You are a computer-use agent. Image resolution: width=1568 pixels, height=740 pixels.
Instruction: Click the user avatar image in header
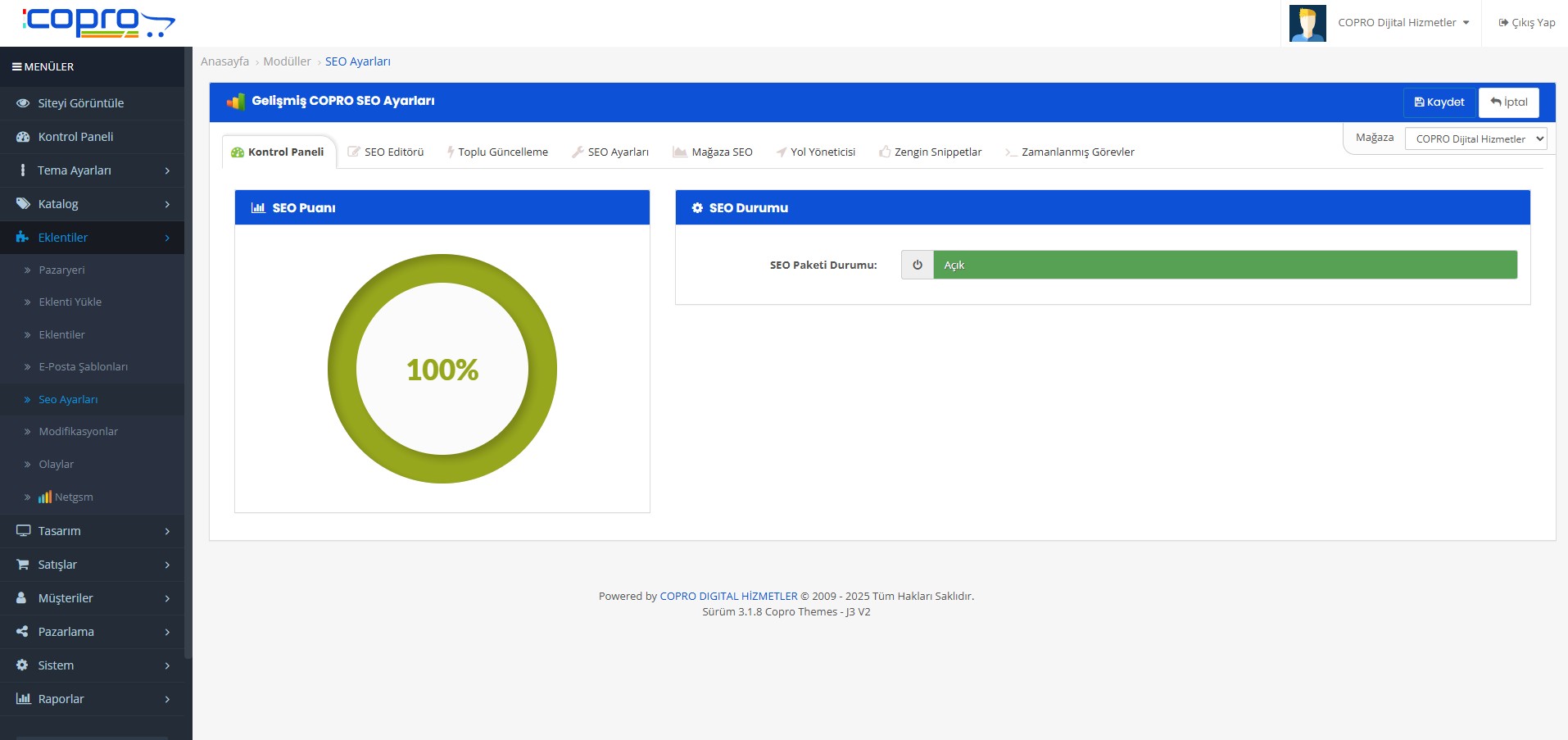[x=1307, y=23]
